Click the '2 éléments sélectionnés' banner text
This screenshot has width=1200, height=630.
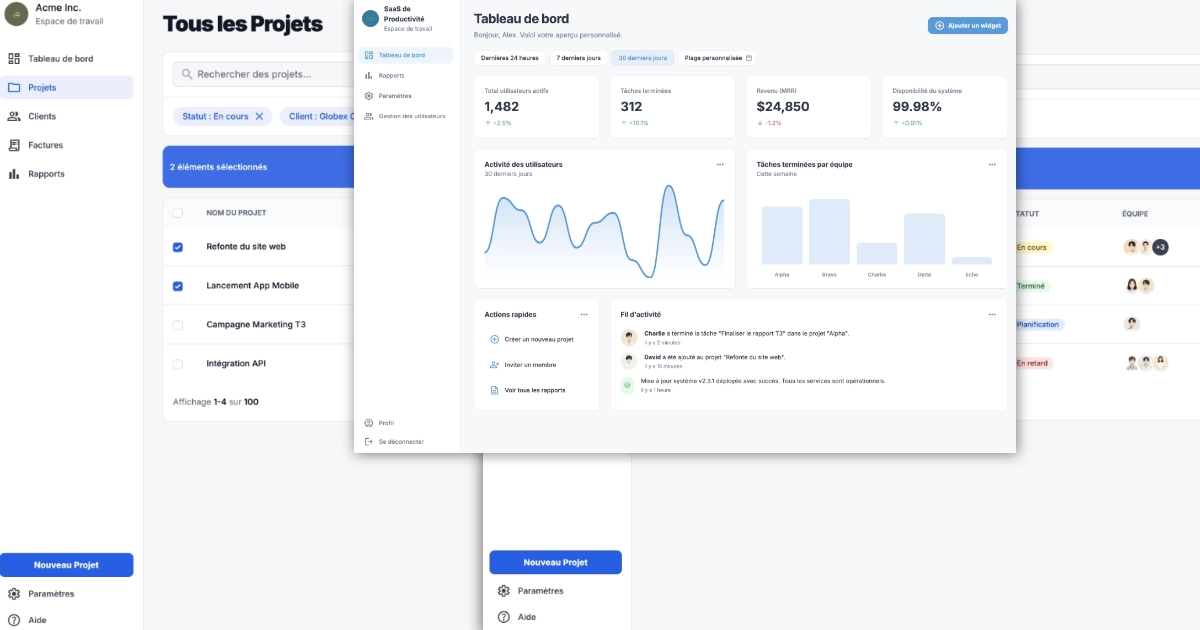click(x=218, y=167)
